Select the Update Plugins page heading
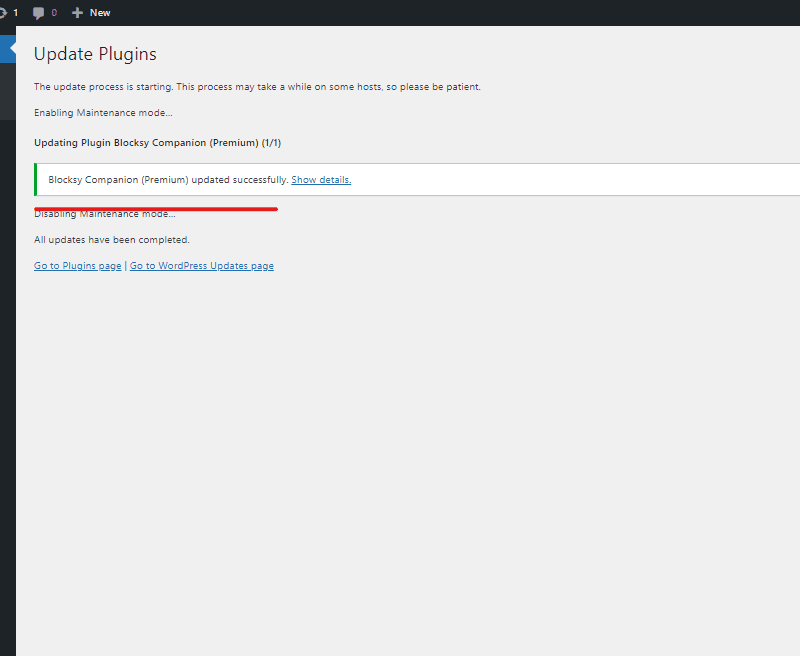Screen dimensions: 800x656 95,54
